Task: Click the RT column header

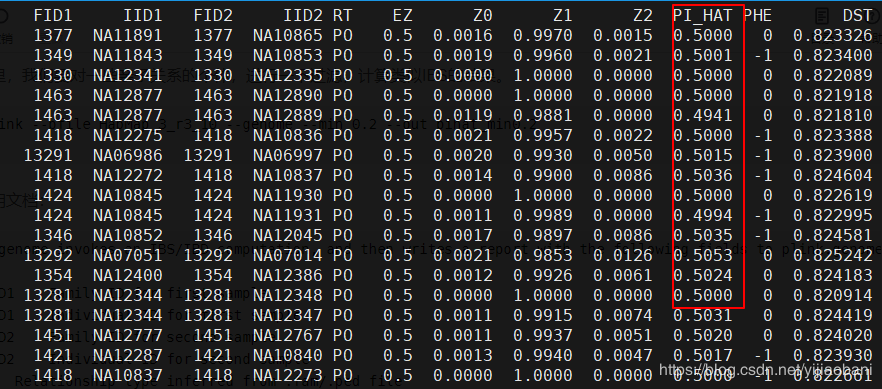Action: pyautogui.click(x=343, y=16)
